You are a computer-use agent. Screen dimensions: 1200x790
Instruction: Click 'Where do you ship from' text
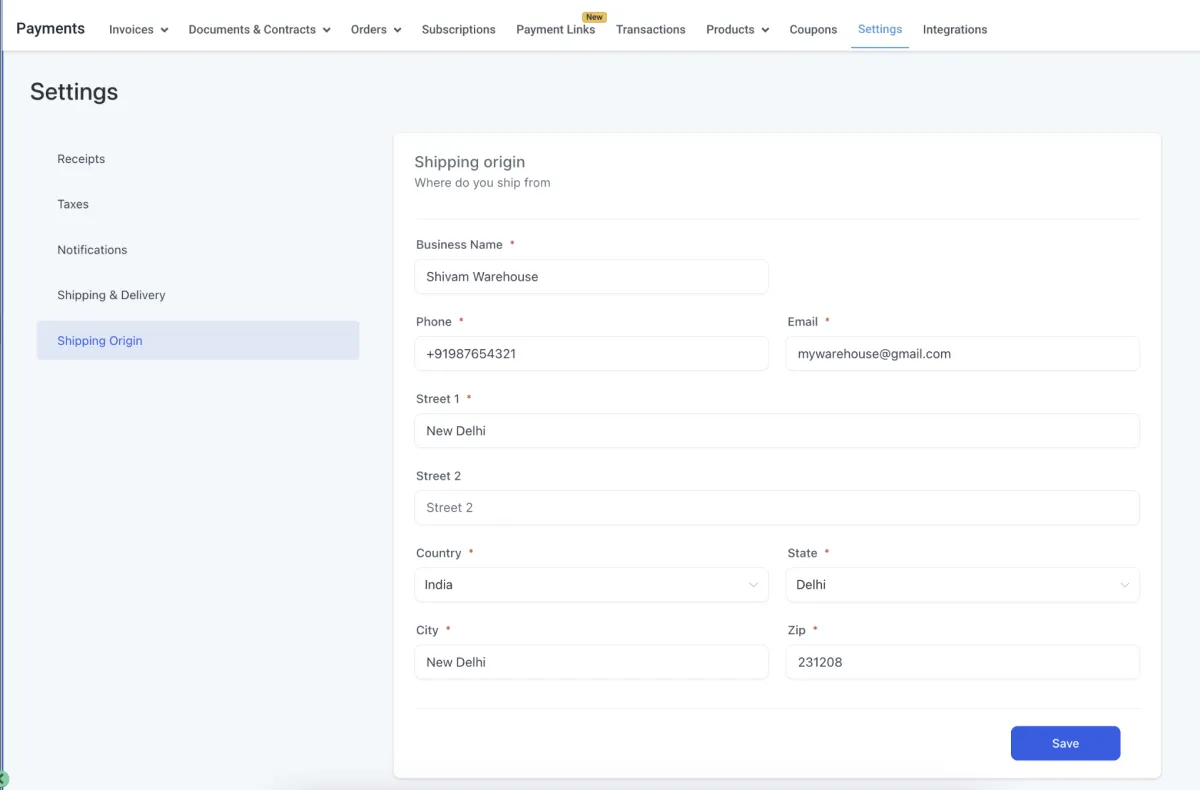[482, 183]
